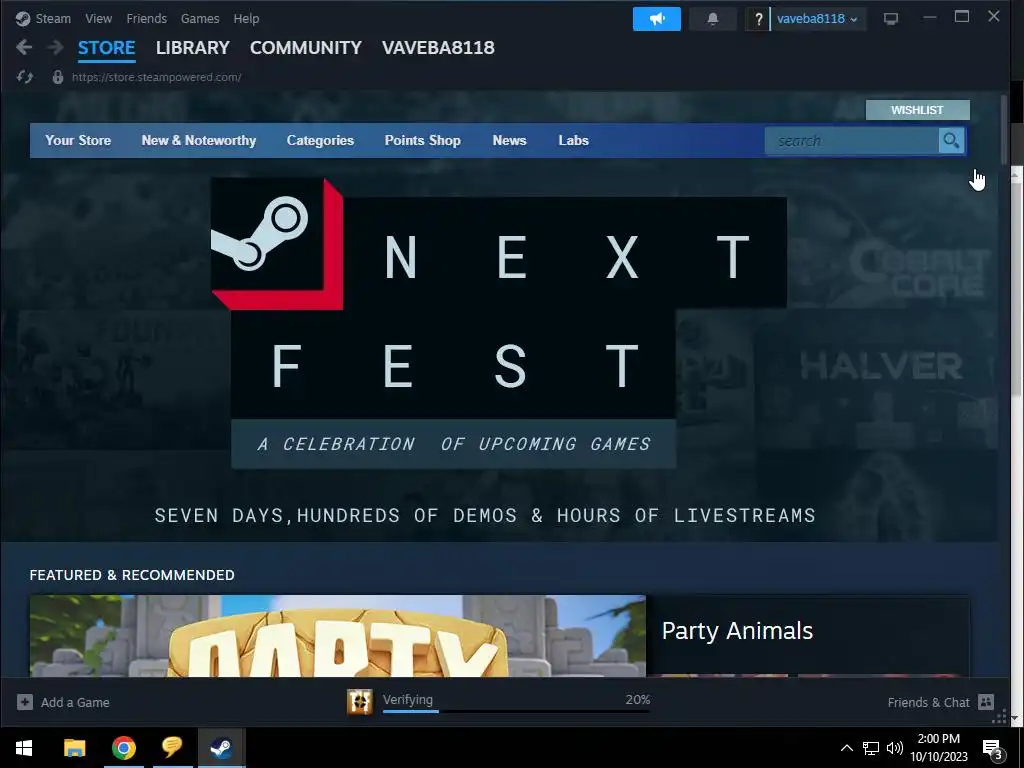Open the Labs page

point(573,140)
